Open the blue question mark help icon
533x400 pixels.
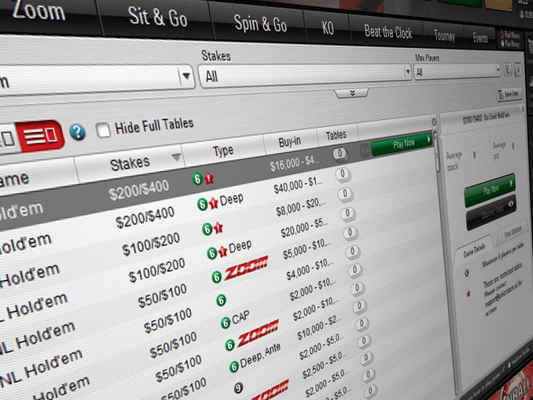78,132
